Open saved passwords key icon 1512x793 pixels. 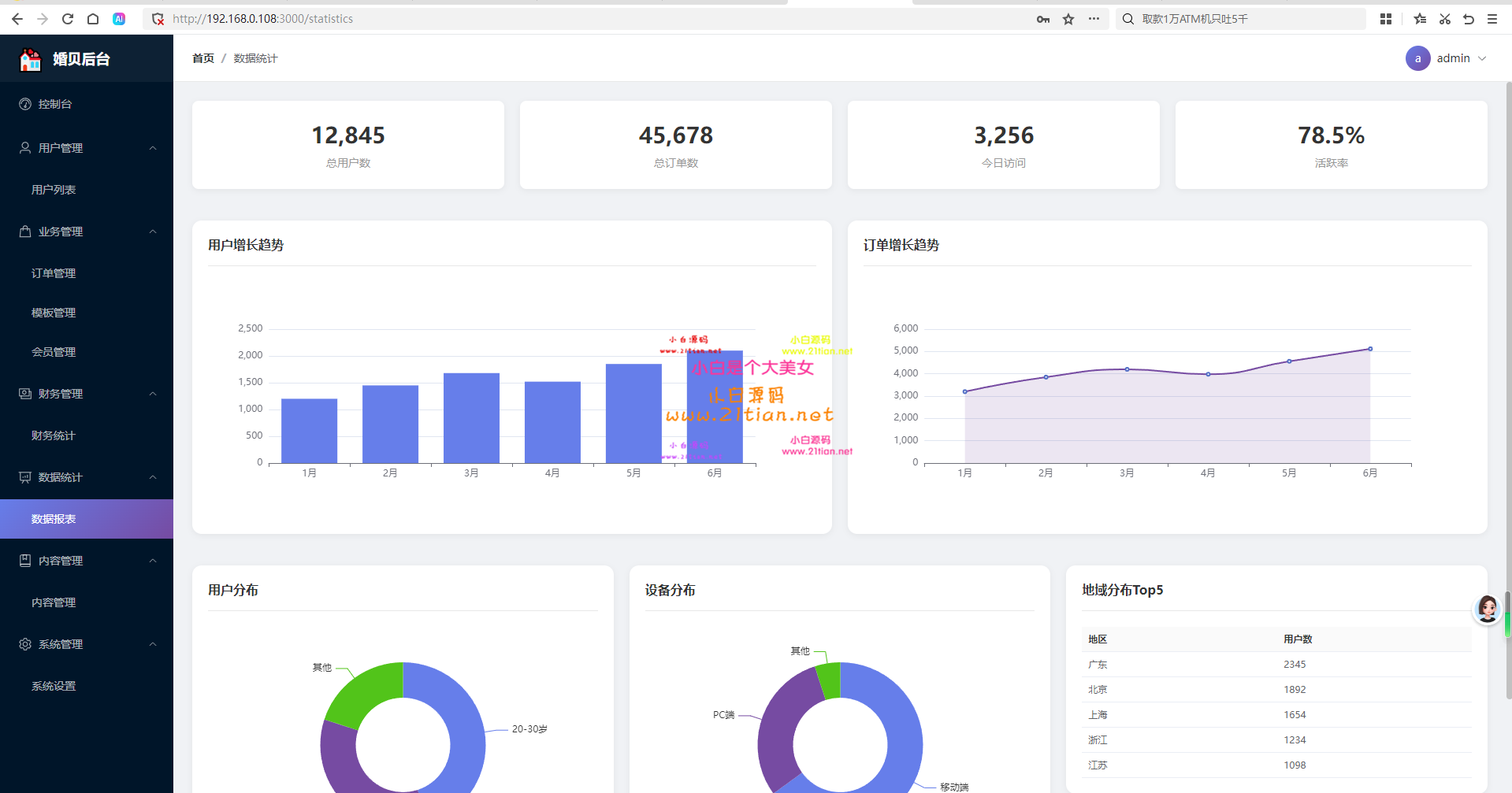click(x=1043, y=19)
